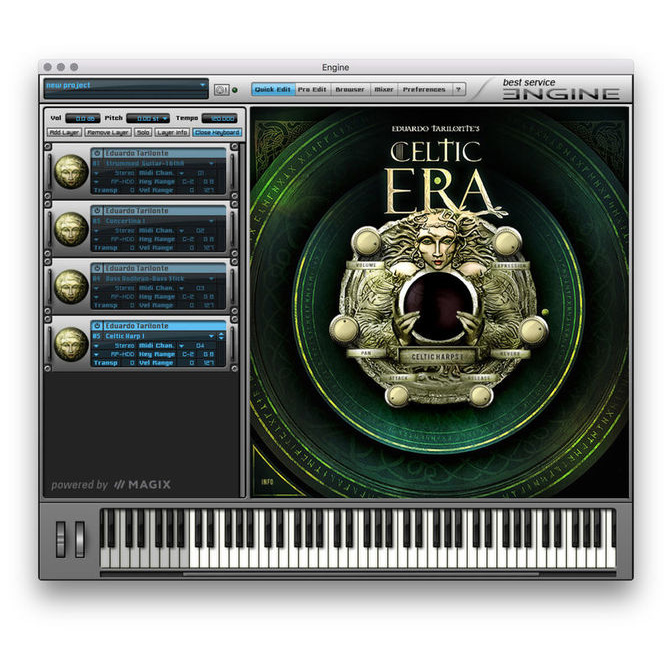Open the Pitch value dropdown arrow
The image size is (672, 672).
tap(165, 118)
